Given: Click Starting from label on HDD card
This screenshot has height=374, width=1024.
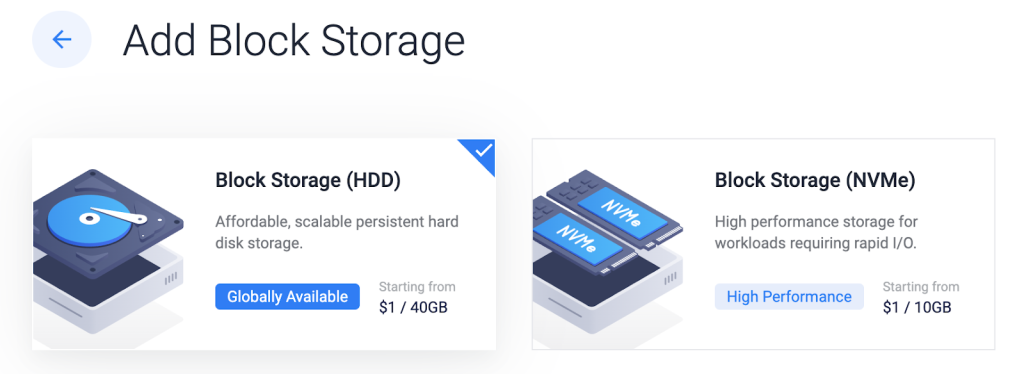Looking at the screenshot, I should click(x=417, y=287).
